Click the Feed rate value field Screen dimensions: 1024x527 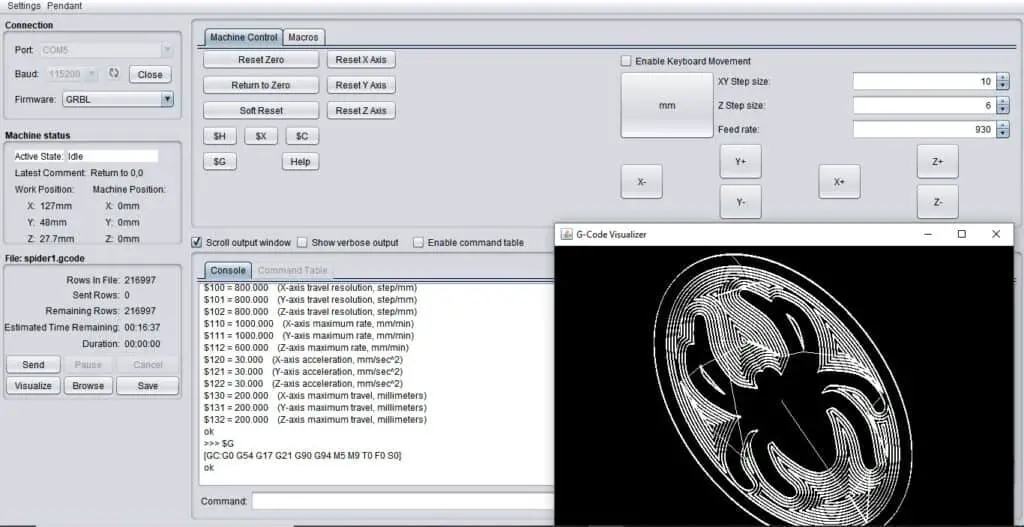pos(924,129)
